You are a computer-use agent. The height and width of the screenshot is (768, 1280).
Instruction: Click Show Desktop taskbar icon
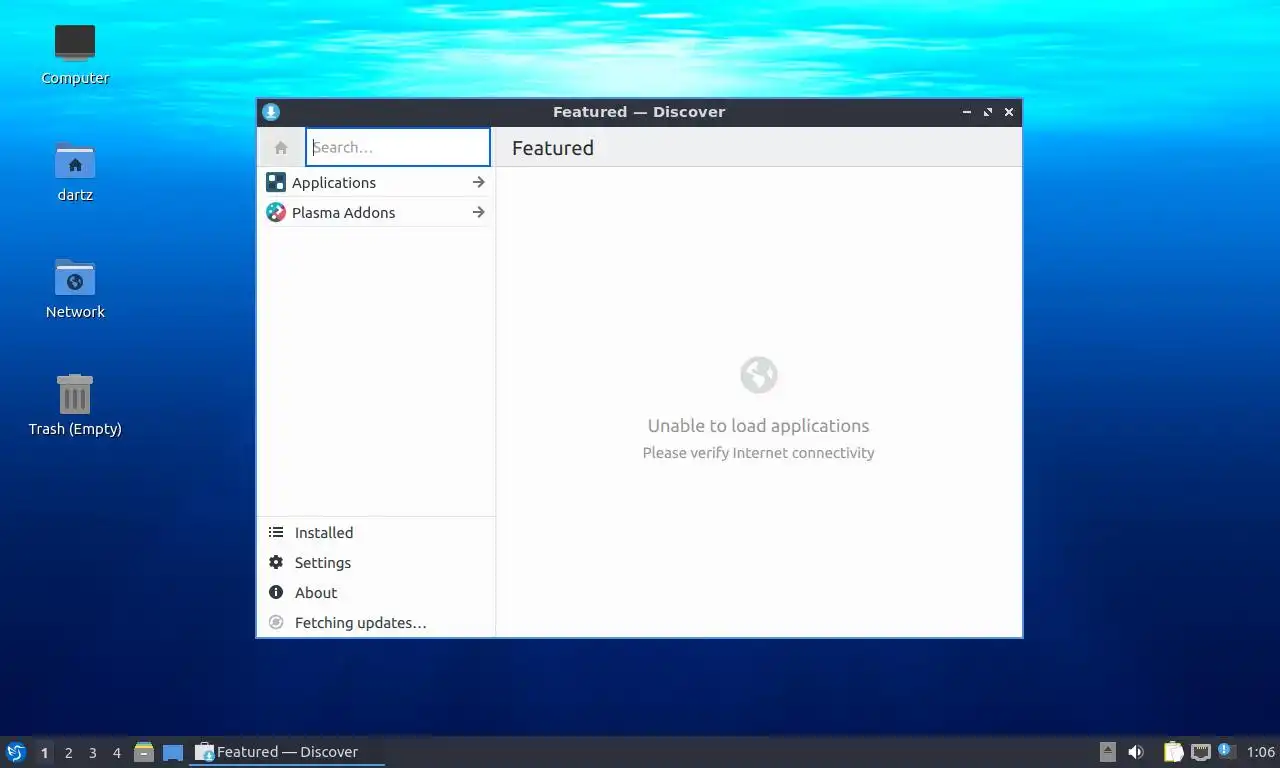pos(173,752)
